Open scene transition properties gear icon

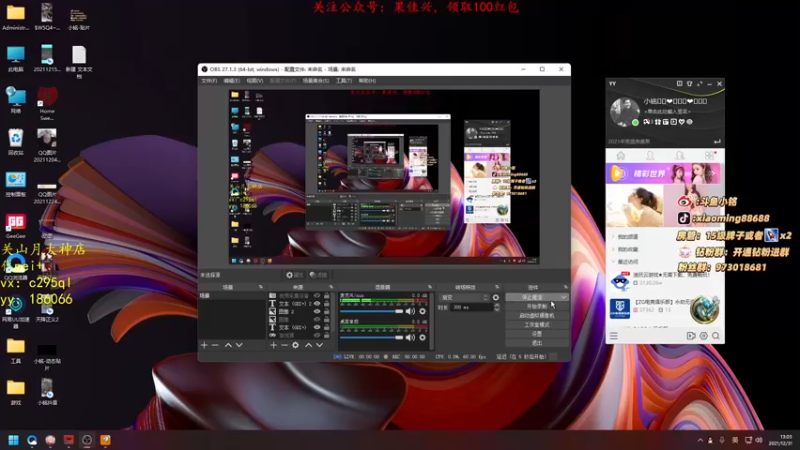[496, 297]
